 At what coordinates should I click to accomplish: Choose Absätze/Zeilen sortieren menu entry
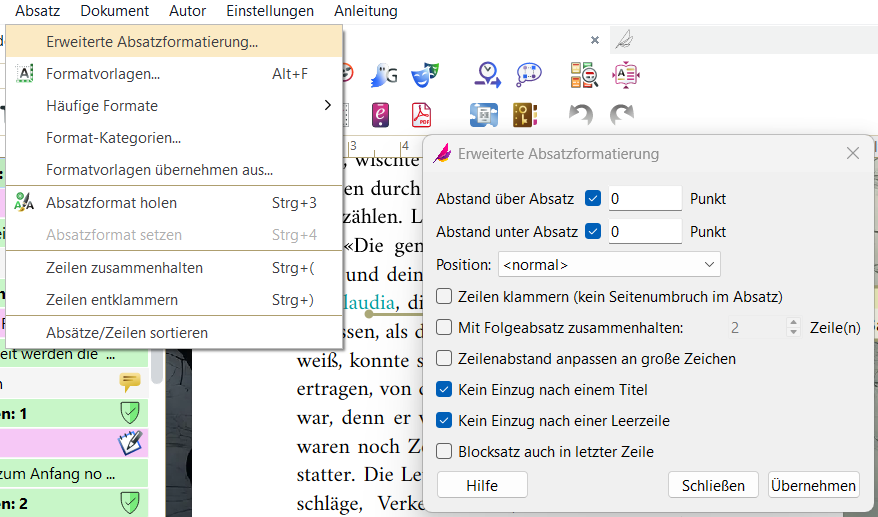point(127,332)
